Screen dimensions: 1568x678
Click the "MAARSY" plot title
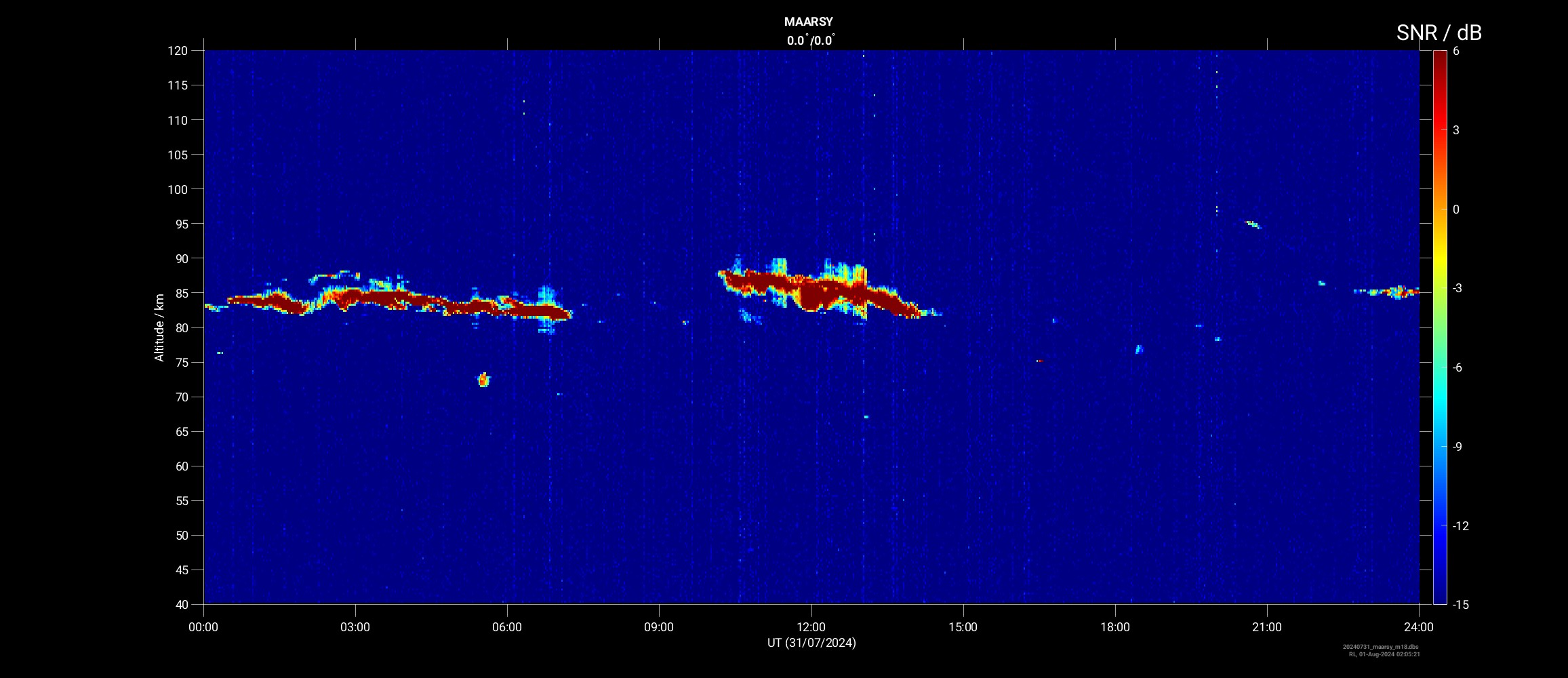coord(808,22)
